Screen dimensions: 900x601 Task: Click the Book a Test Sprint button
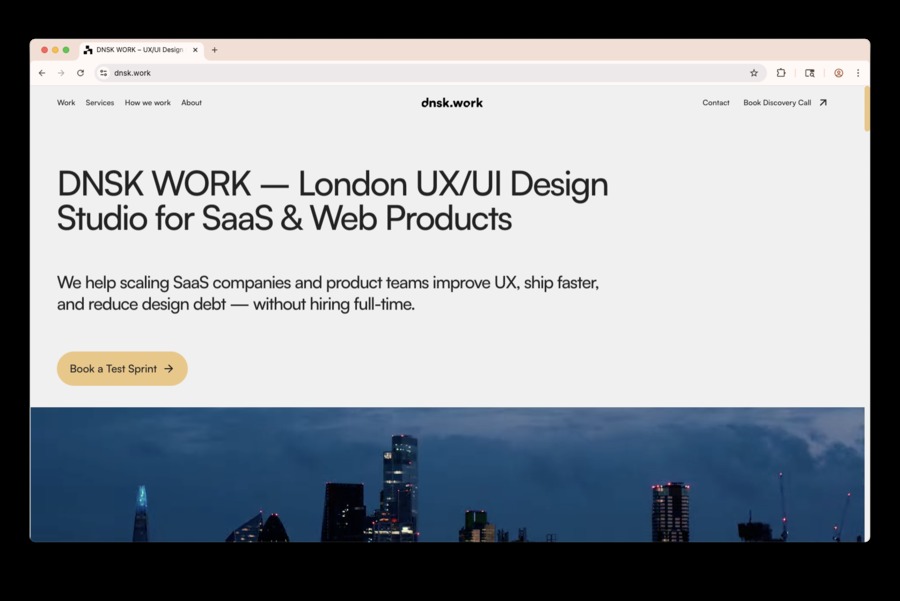[121, 368]
